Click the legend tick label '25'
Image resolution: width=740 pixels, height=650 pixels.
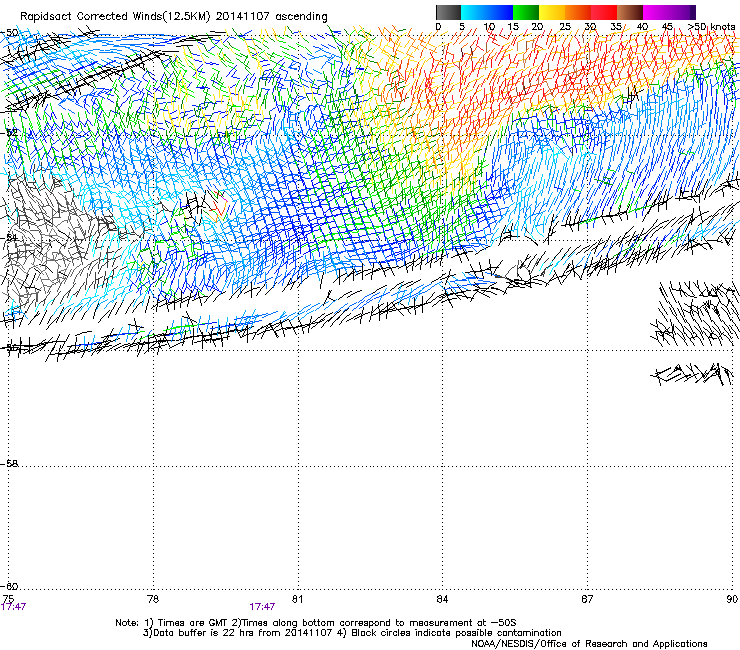(564, 27)
